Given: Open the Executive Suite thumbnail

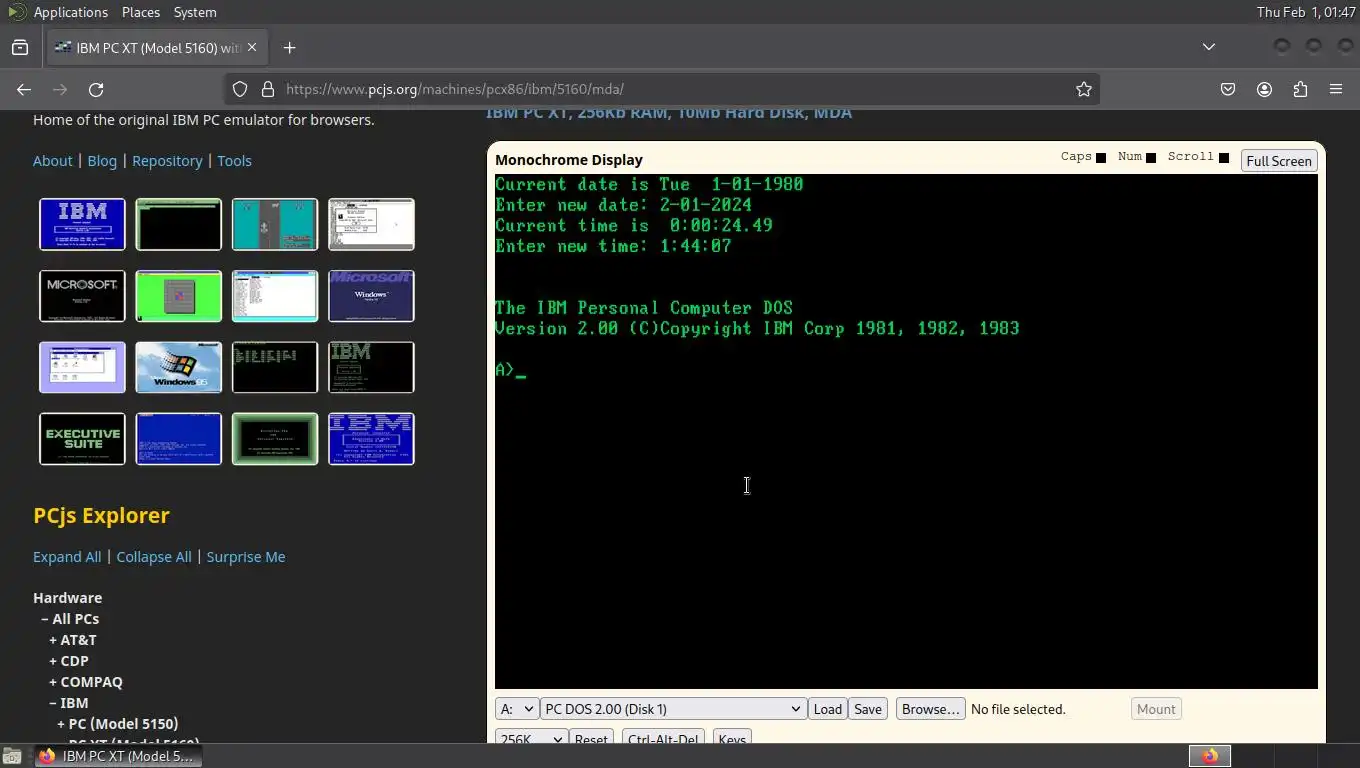Looking at the screenshot, I should (82, 439).
